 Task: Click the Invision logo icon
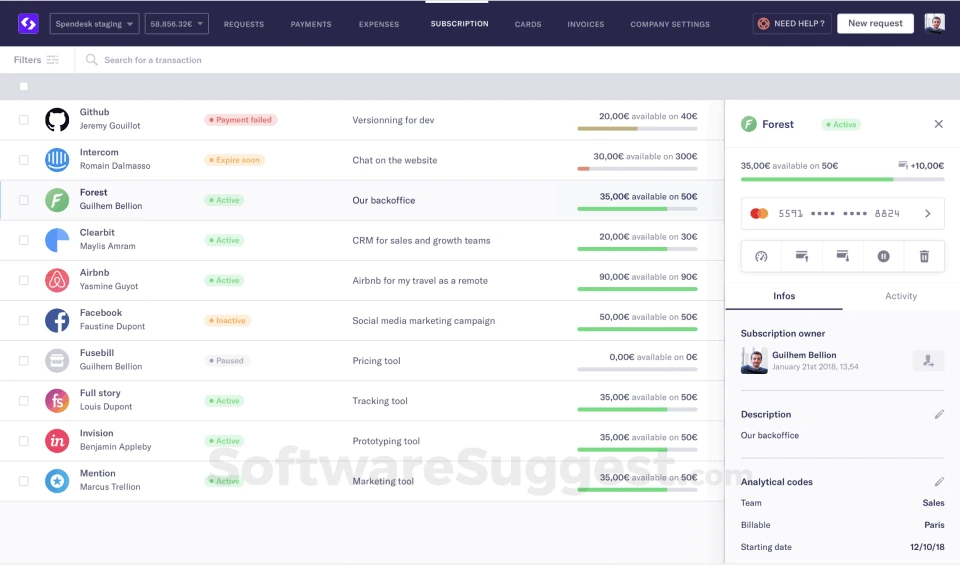(x=57, y=441)
